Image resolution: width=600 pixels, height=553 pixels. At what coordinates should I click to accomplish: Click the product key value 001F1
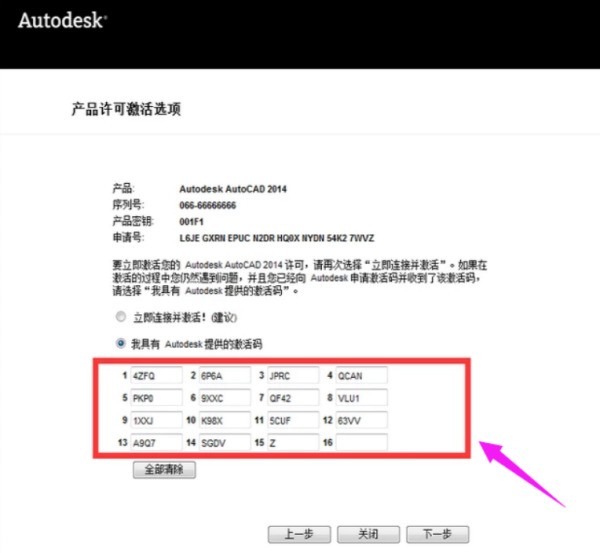click(191, 222)
